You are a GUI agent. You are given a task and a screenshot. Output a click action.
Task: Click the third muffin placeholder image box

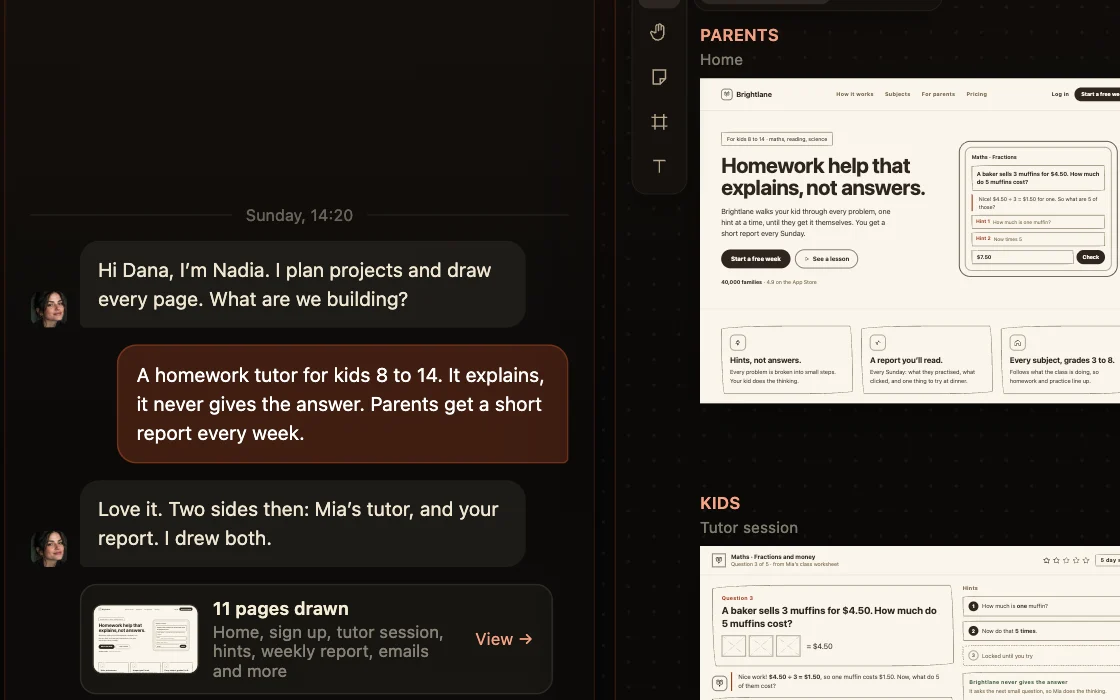point(788,646)
